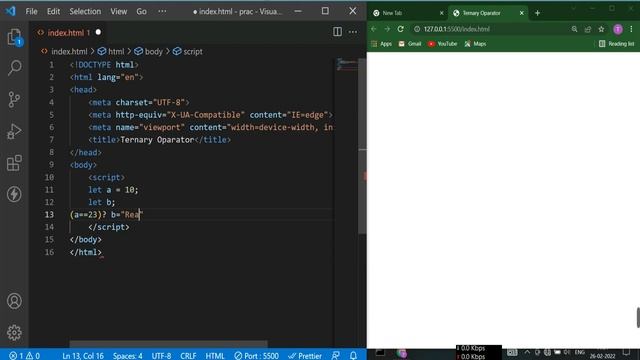
Task: Reload the browser page
Action: (400, 29)
